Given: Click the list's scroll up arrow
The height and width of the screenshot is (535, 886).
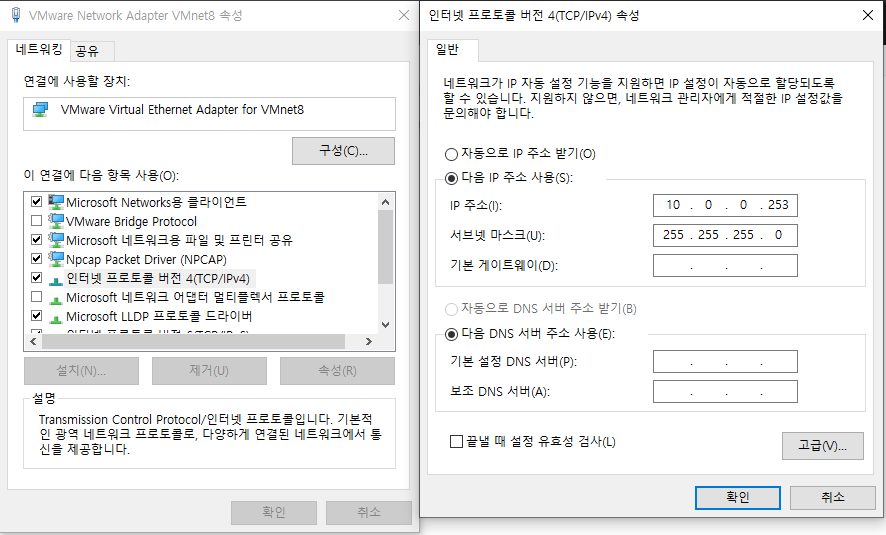Looking at the screenshot, I should [385, 202].
